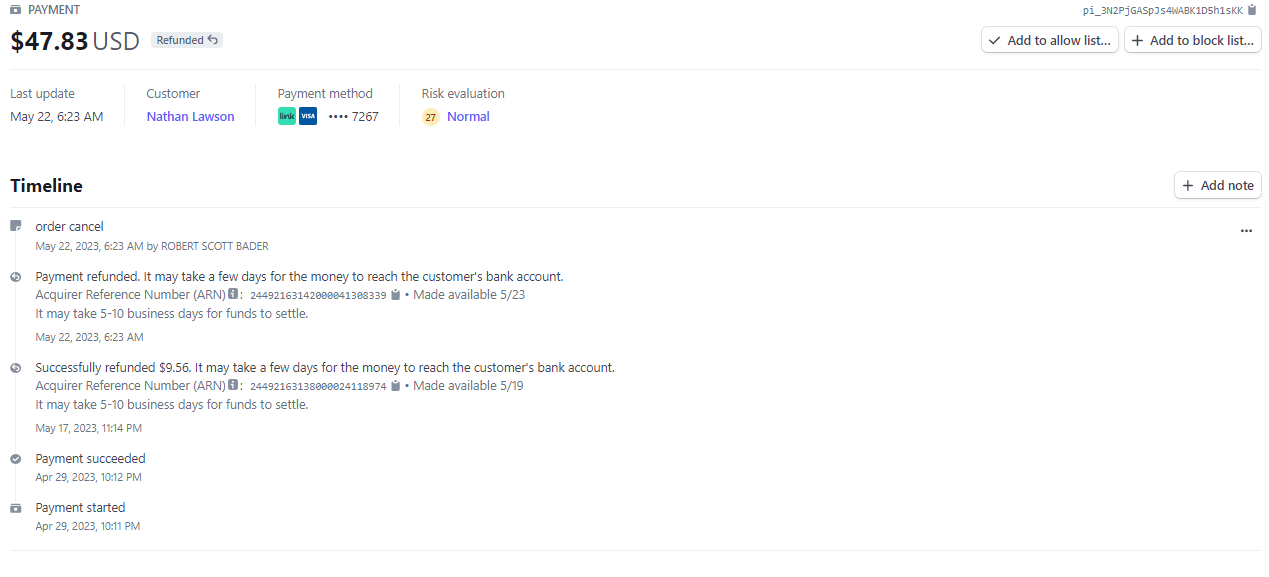The width and height of the screenshot is (1269, 577).
Task: Click the Link payment method icon
Action: click(287, 116)
